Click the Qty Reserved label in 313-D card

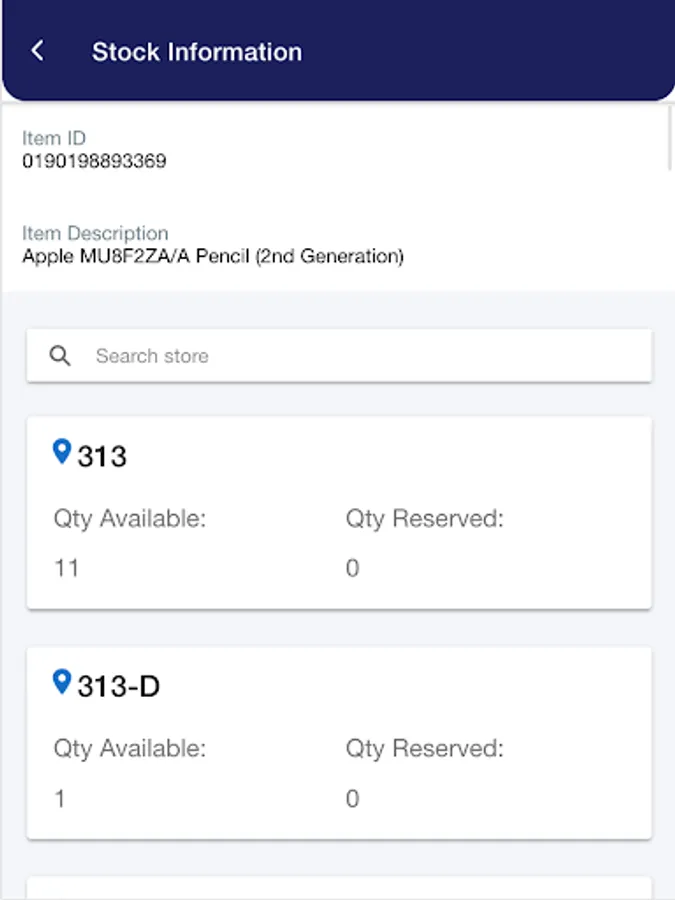(x=424, y=749)
